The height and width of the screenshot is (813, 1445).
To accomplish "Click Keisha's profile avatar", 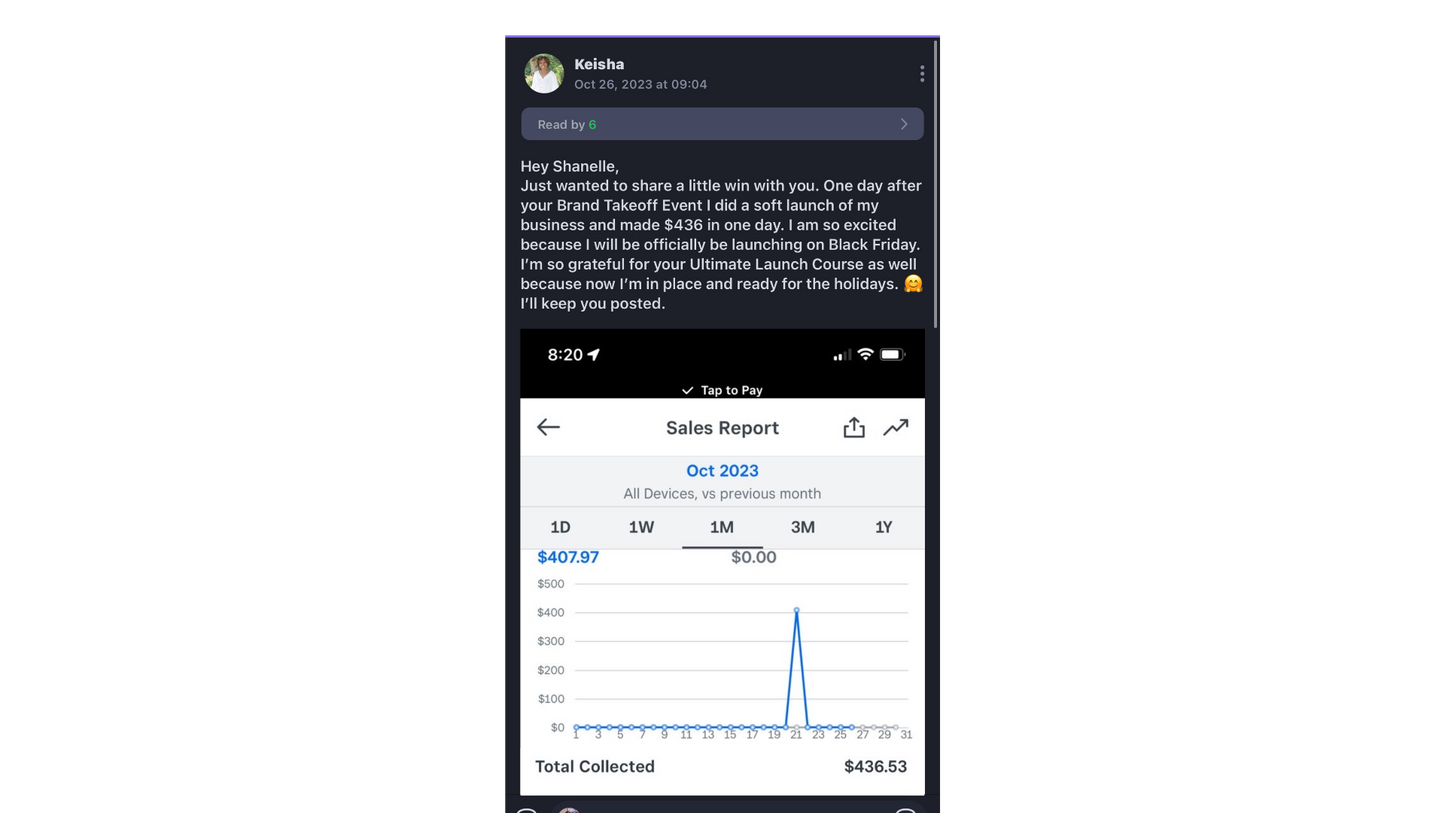I will coord(544,74).
